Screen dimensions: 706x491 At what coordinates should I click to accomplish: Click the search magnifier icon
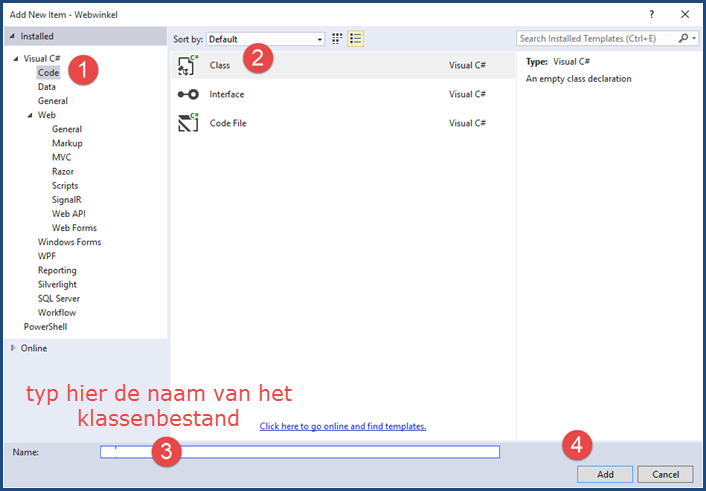point(683,39)
